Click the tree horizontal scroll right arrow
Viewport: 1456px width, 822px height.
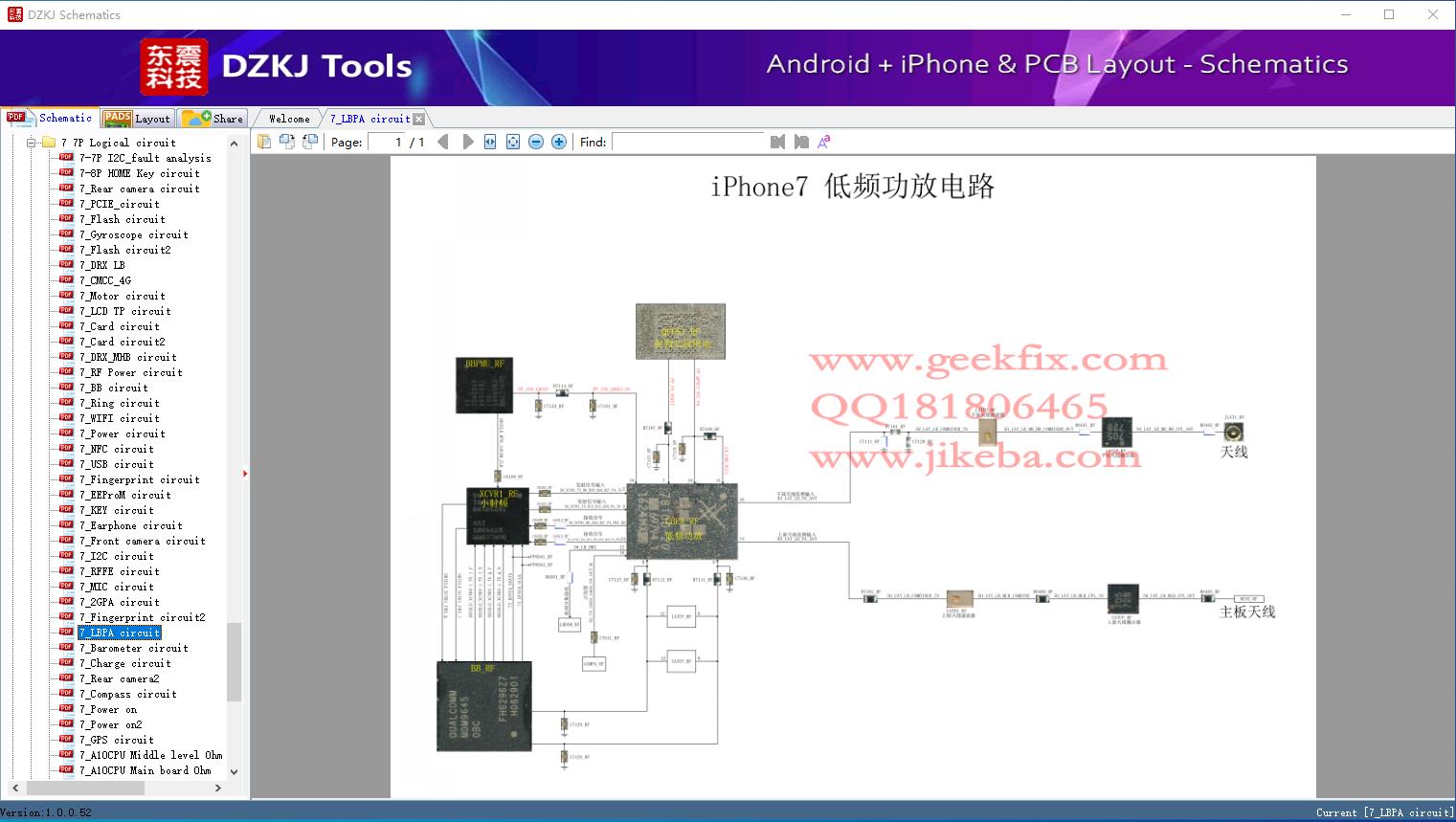(218, 789)
